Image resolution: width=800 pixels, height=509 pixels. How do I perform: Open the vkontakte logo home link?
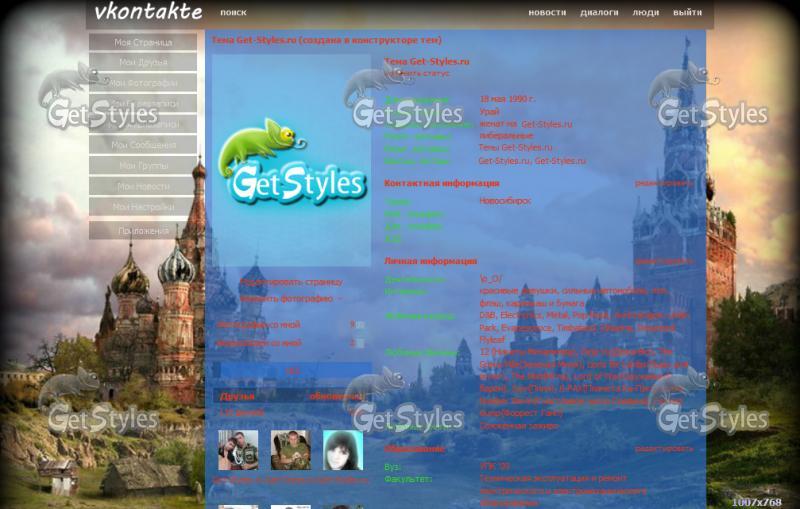tap(148, 12)
